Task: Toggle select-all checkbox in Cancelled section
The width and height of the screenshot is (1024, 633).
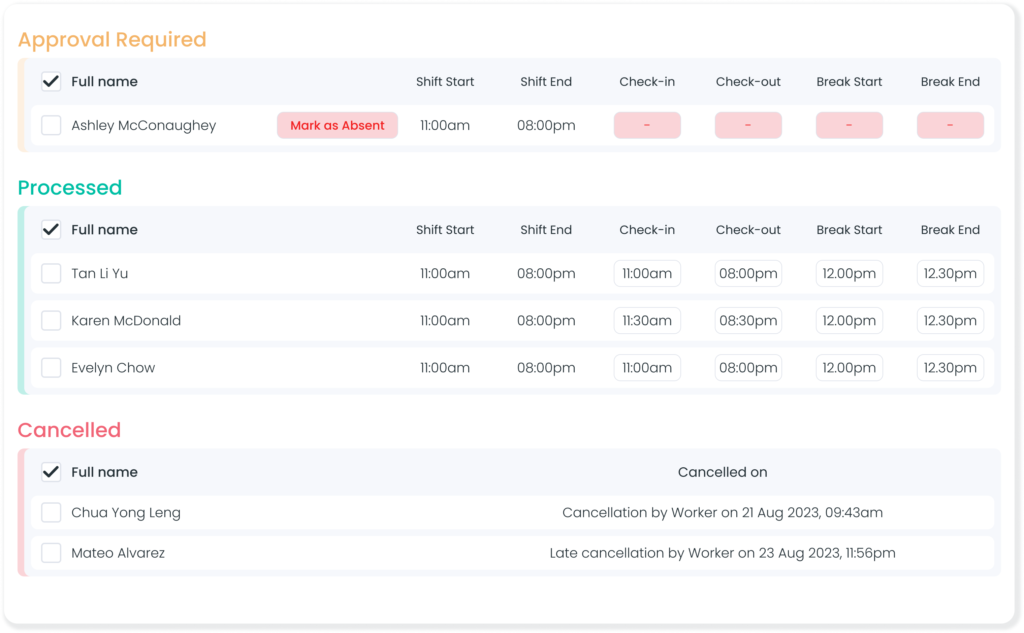Action: pyautogui.click(x=51, y=472)
